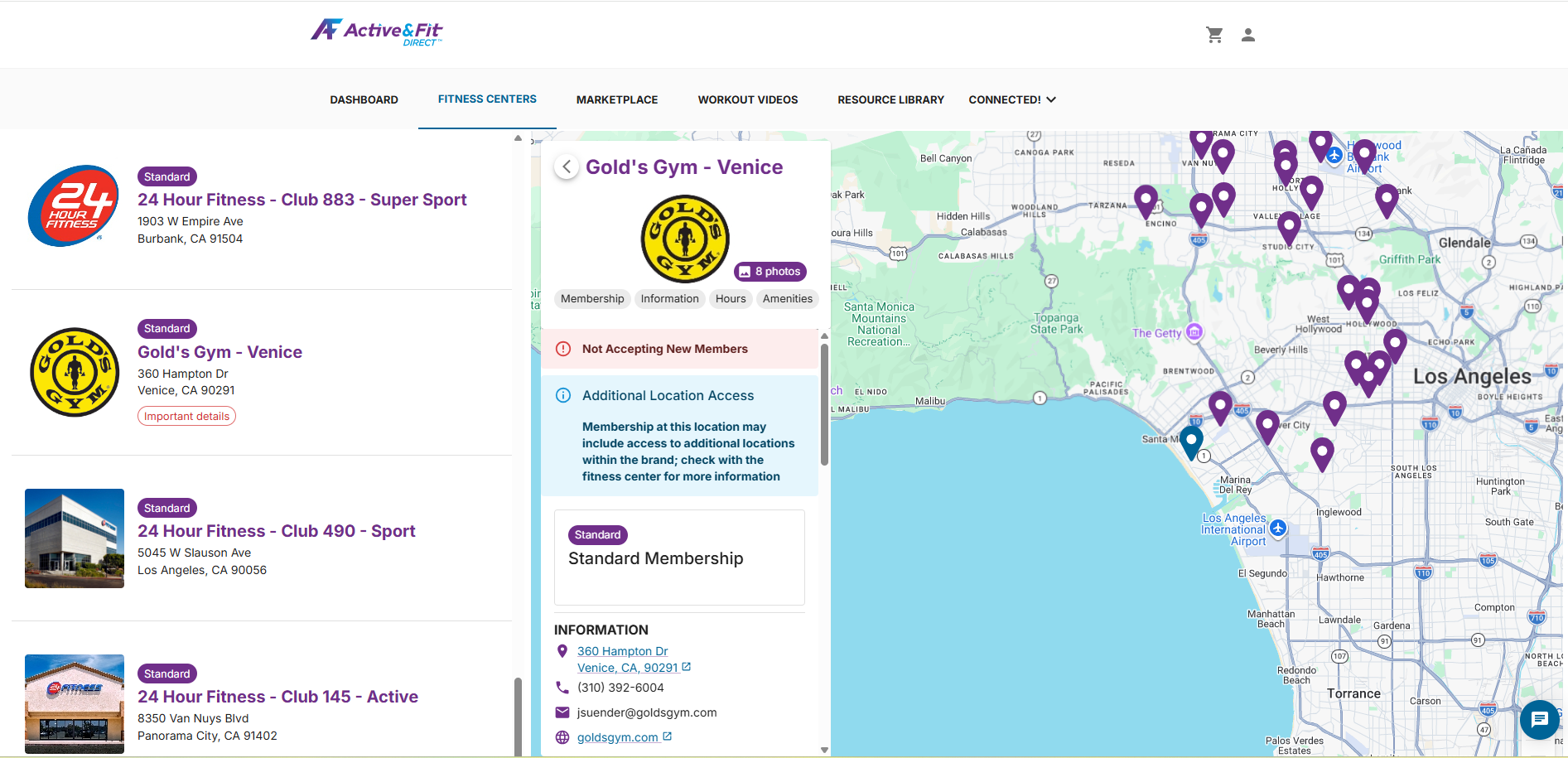This screenshot has height=758, width=1568.
Task: Click the Gold's Gym logo in the list
Action: point(75,372)
